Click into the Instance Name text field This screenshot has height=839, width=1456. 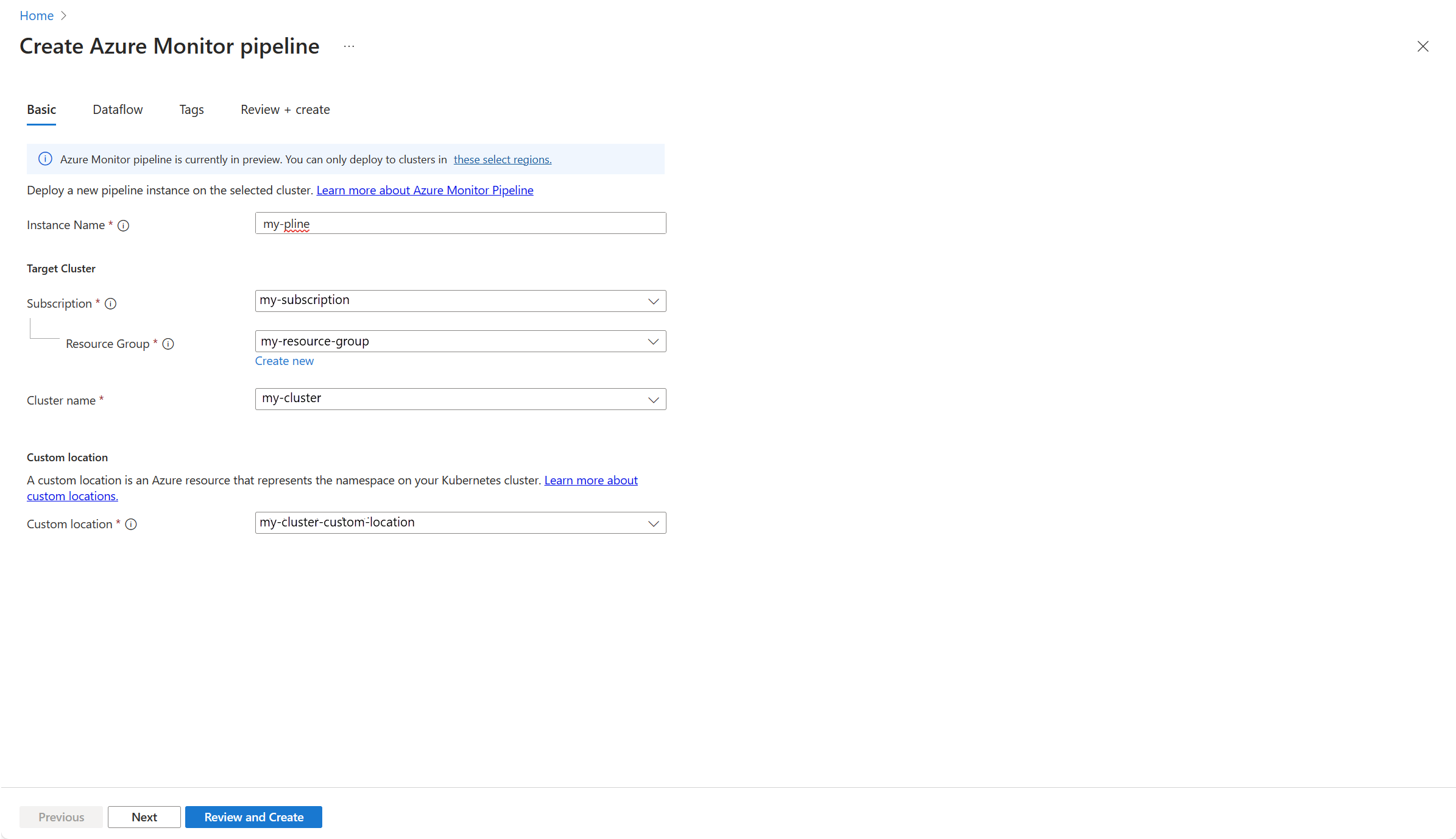(x=460, y=224)
